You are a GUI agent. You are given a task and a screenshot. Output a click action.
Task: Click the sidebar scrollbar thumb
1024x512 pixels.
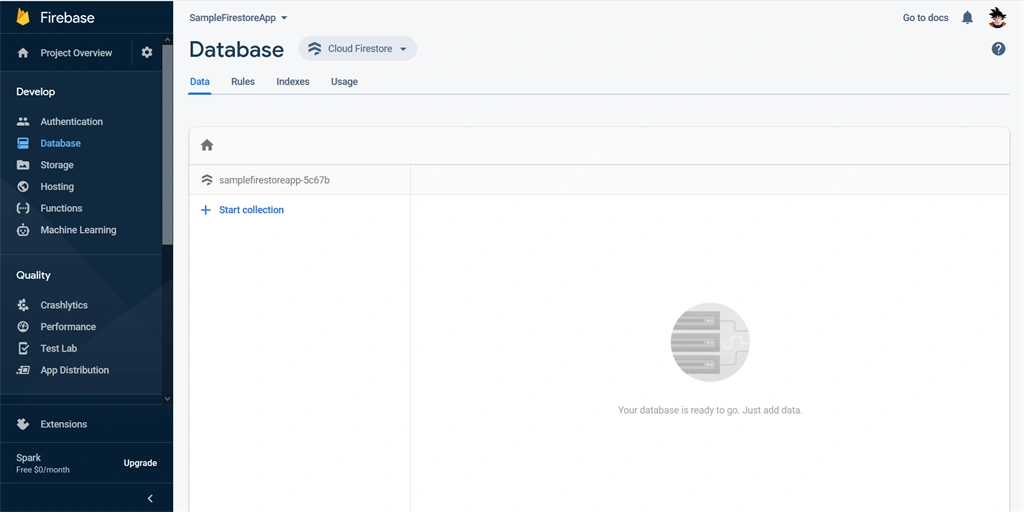pos(168,145)
